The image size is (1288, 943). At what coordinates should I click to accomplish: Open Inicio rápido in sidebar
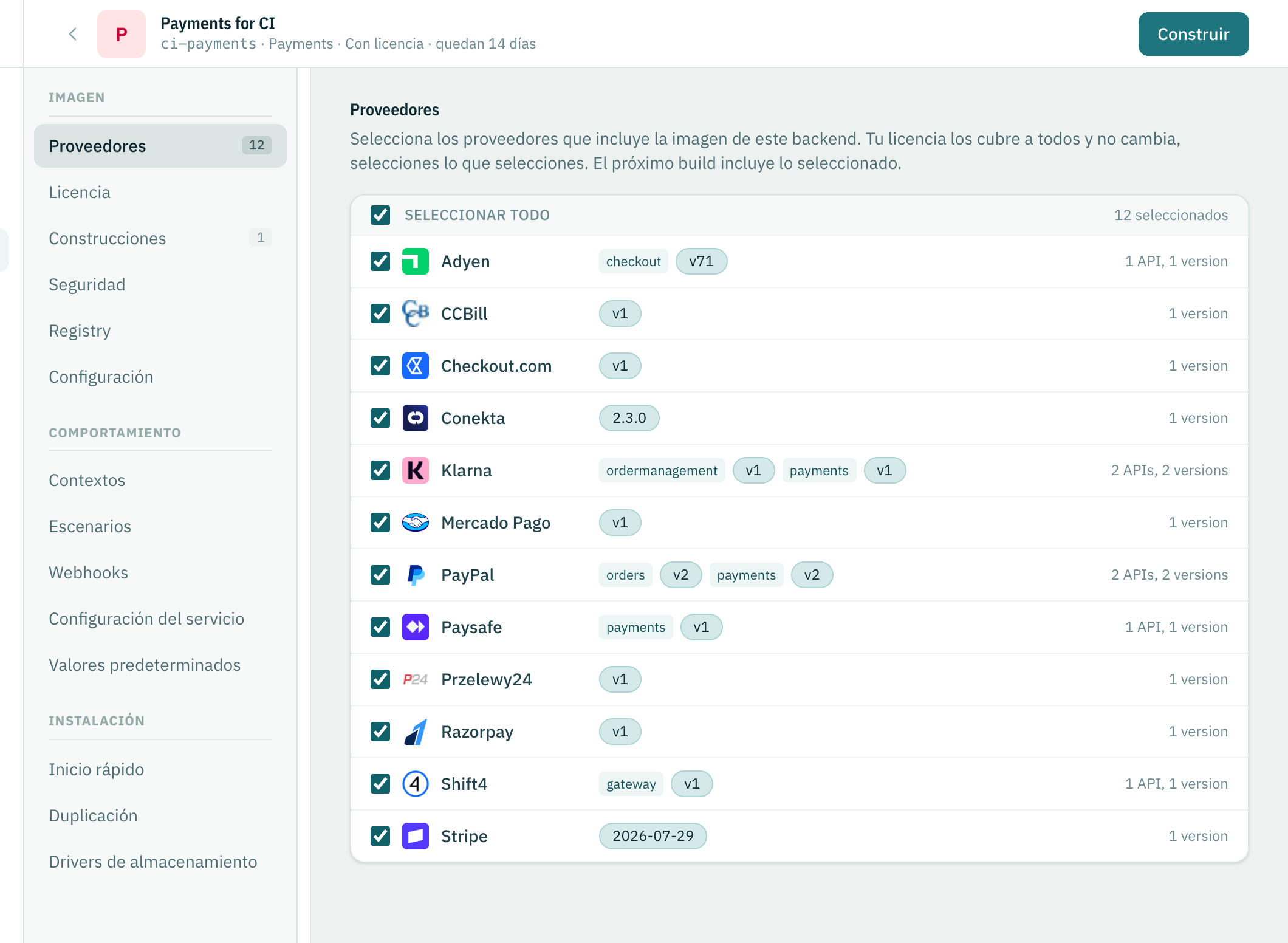160,769
